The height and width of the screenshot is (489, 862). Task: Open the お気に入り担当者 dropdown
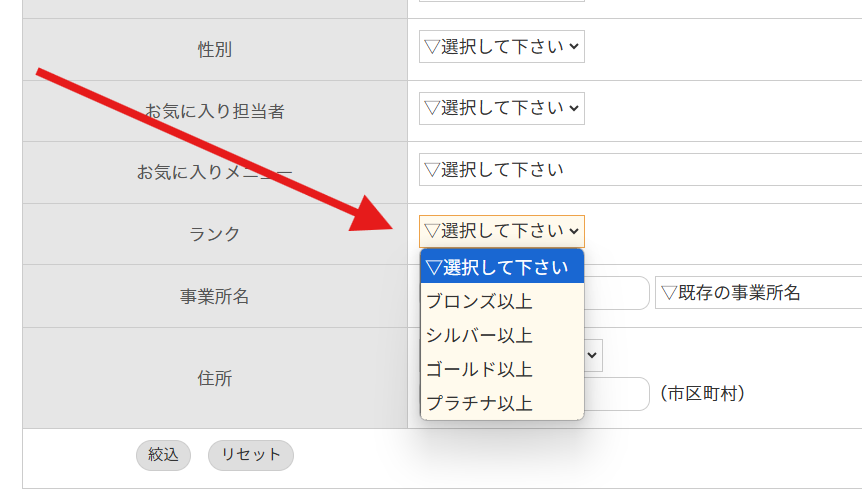click(501, 108)
